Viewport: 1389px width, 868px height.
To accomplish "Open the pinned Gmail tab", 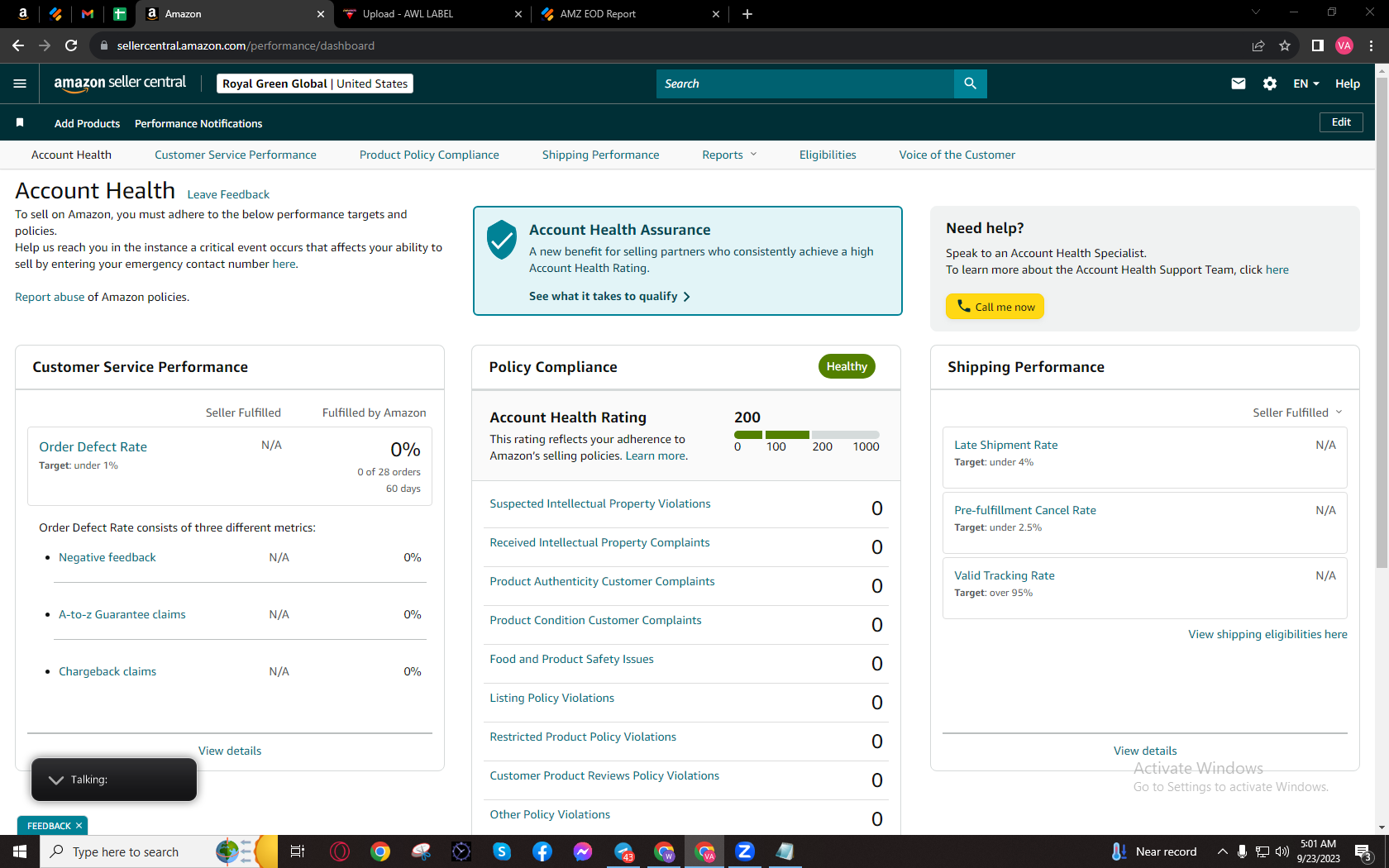I will click(87, 14).
